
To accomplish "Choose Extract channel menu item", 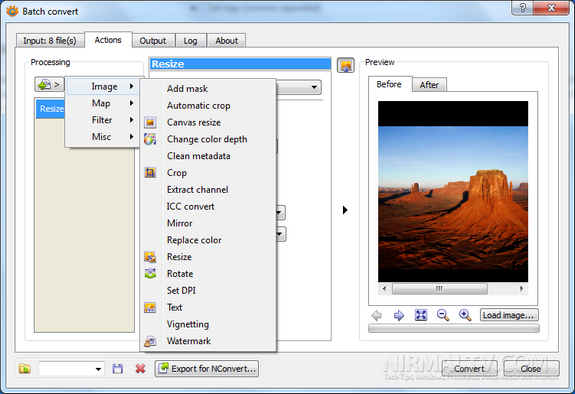I will pyautogui.click(x=208, y=190).
